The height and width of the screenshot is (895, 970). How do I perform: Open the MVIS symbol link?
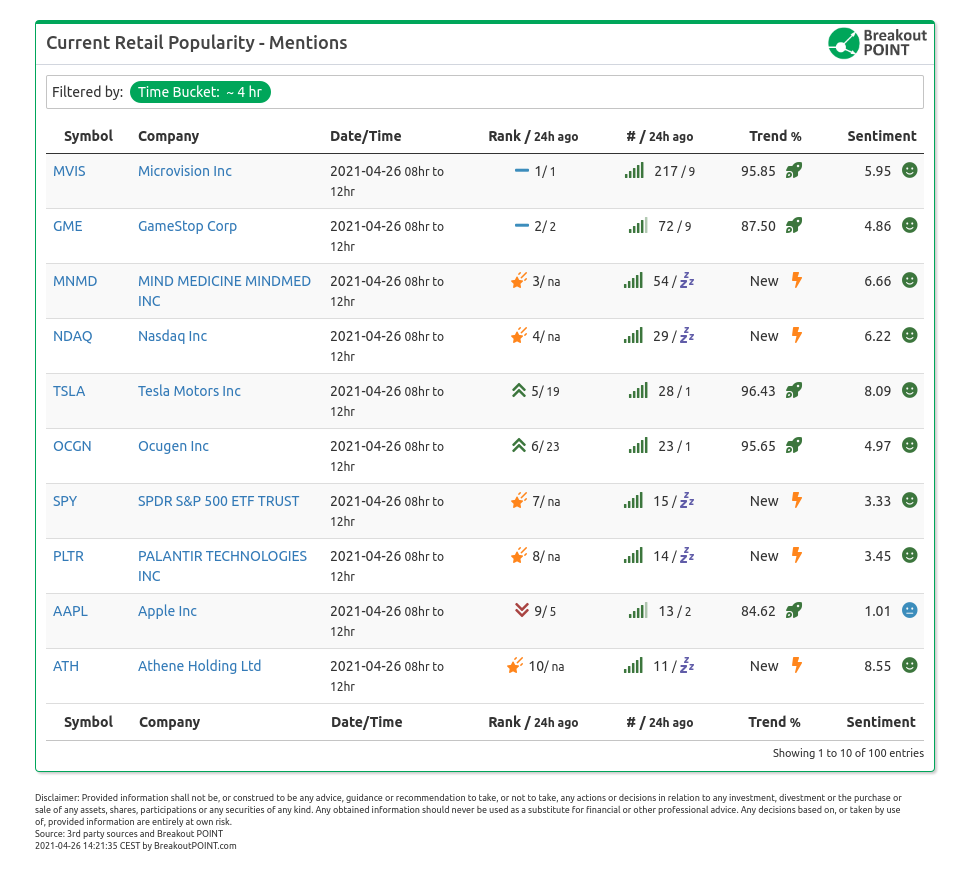click(69, 171)
